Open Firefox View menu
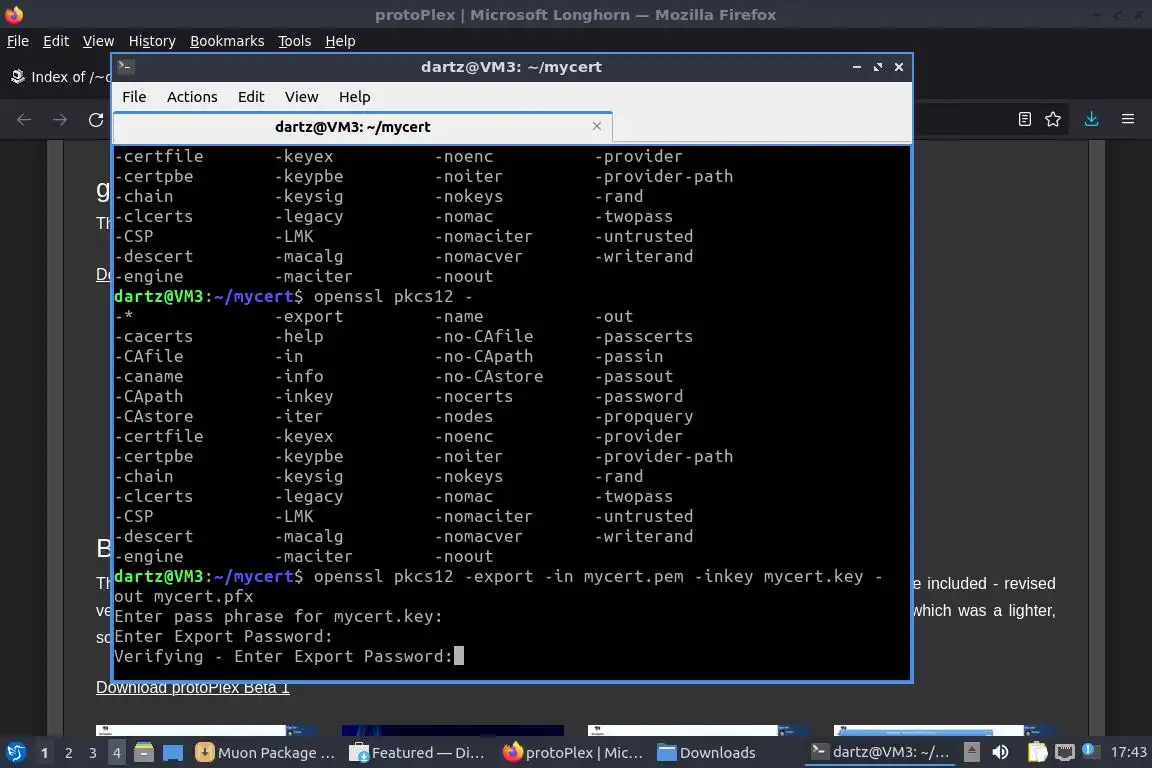This screenshot has width=1152, height=768. point(98,41)
